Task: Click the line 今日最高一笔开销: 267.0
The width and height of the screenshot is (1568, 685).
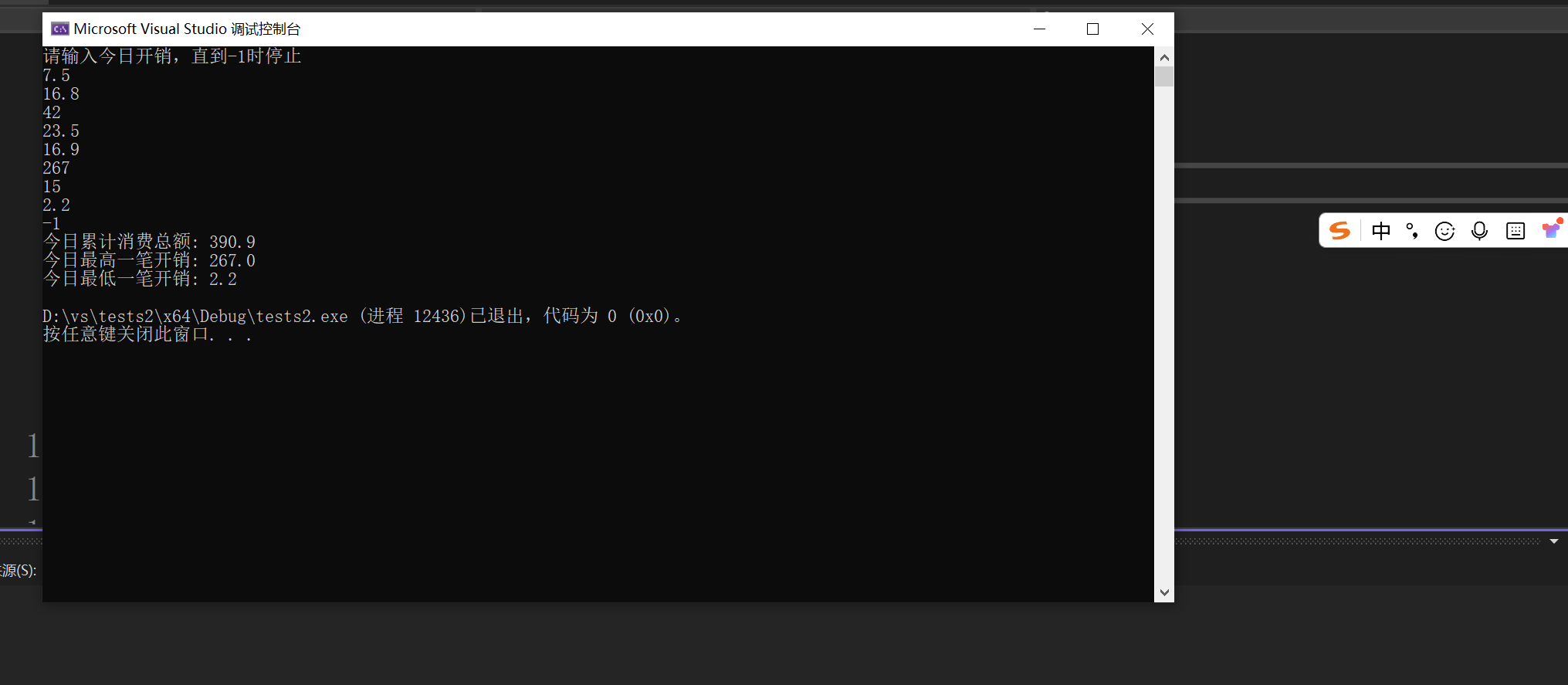Action: (x=149, y=260)
